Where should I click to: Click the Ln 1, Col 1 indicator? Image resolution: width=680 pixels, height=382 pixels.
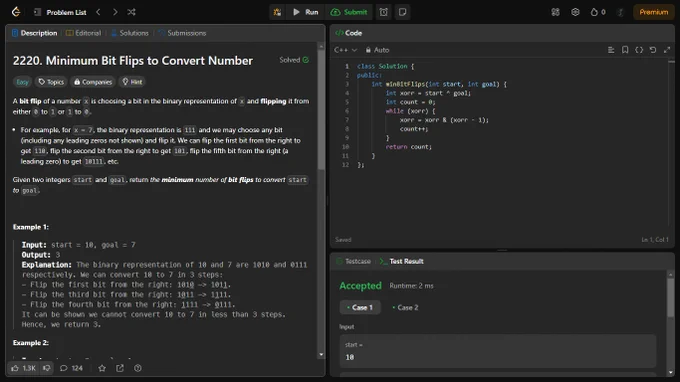(655, 240)
